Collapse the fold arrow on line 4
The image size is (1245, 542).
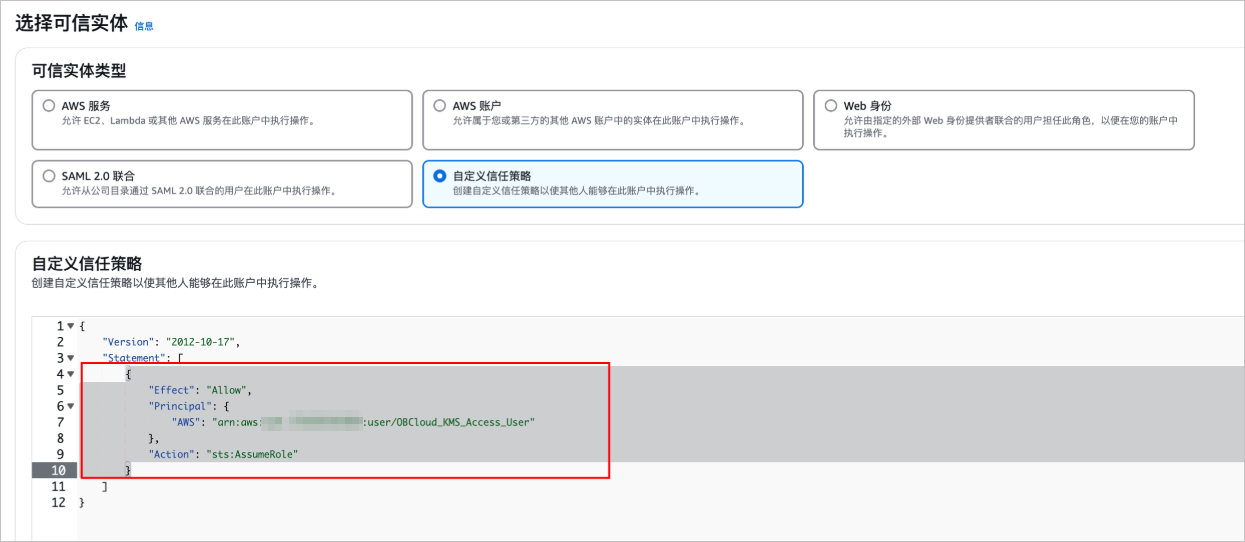tap(70, 374)
